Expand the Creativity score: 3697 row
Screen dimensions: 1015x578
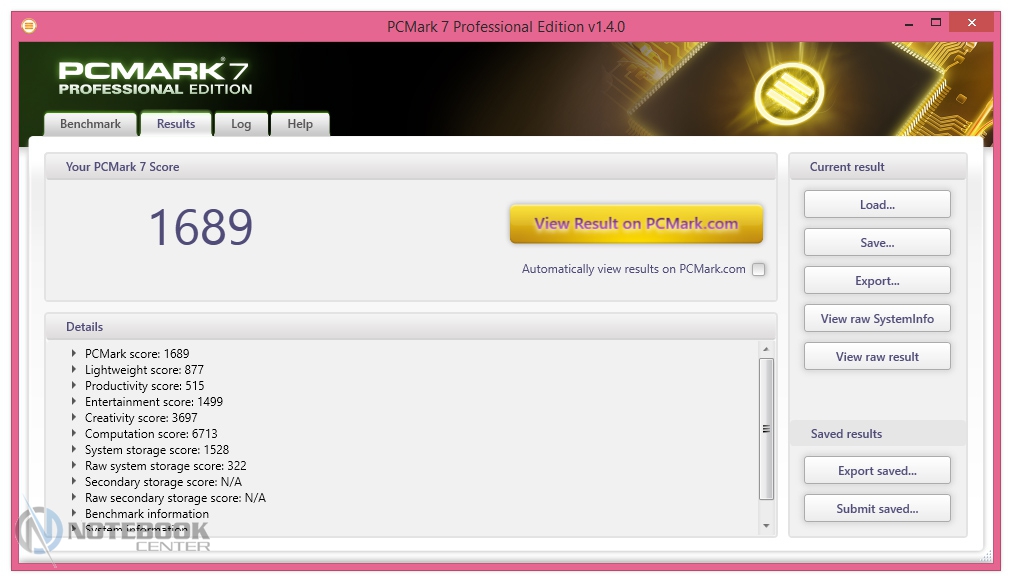[74, 417]
